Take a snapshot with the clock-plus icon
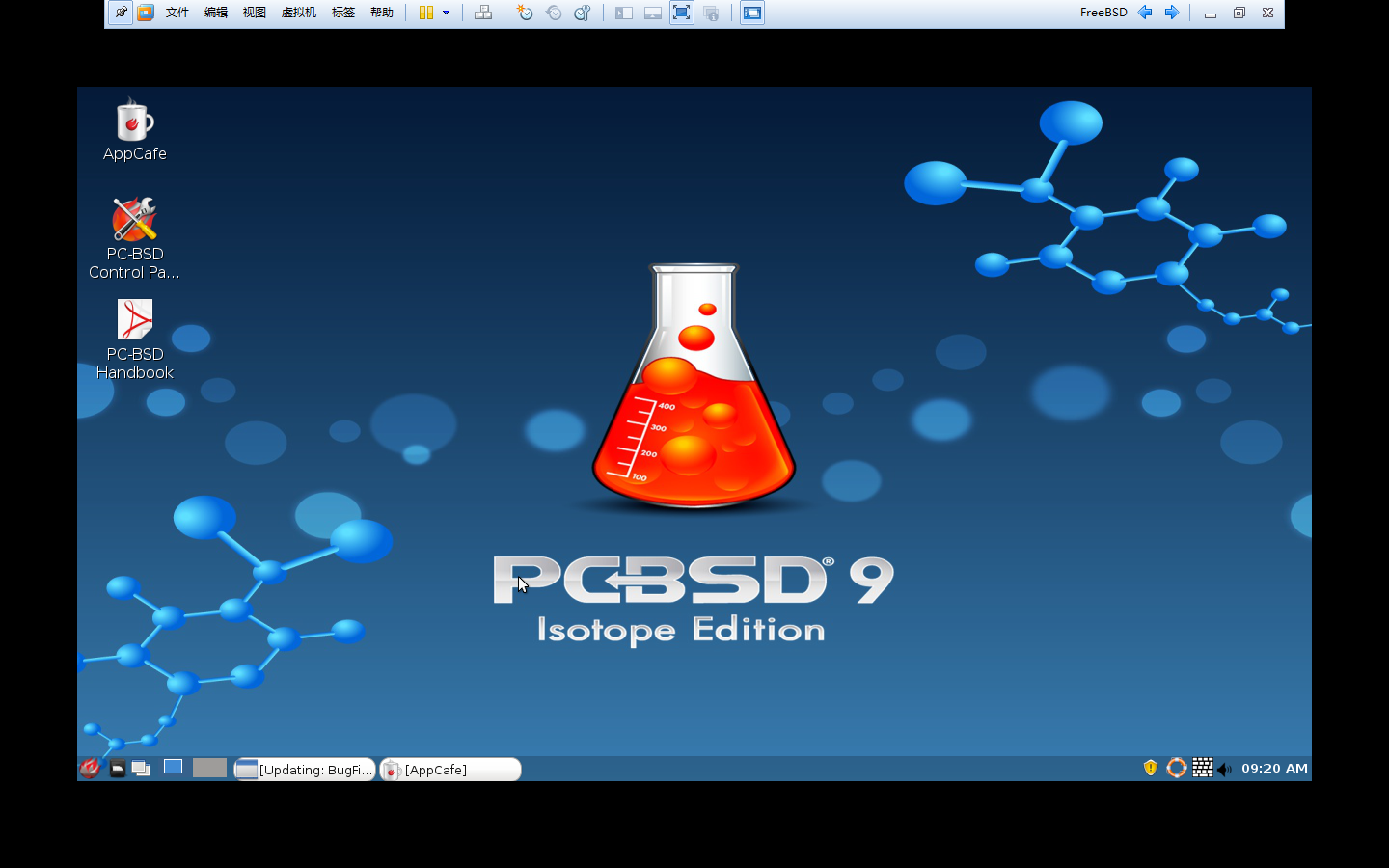 (x=525, y=13)
